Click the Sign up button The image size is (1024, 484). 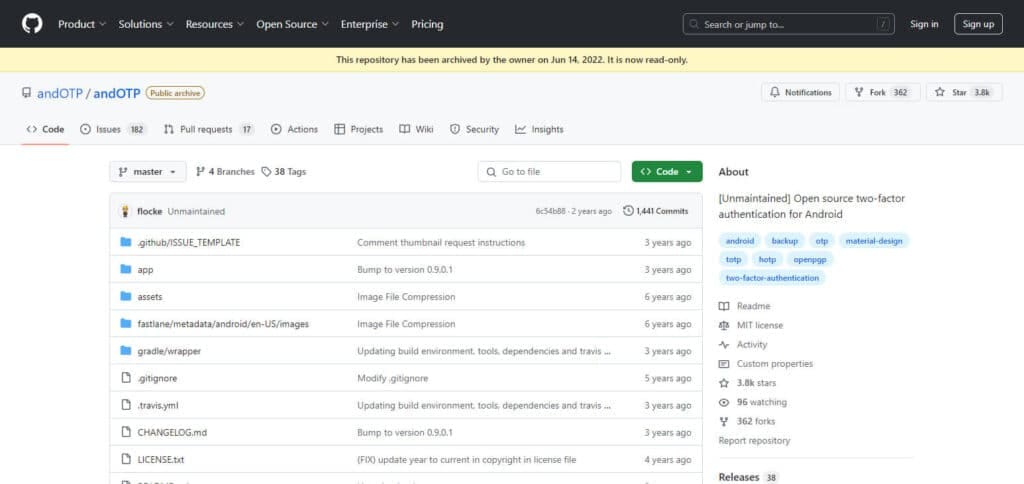pyautogui.click(x=978, y=24)
